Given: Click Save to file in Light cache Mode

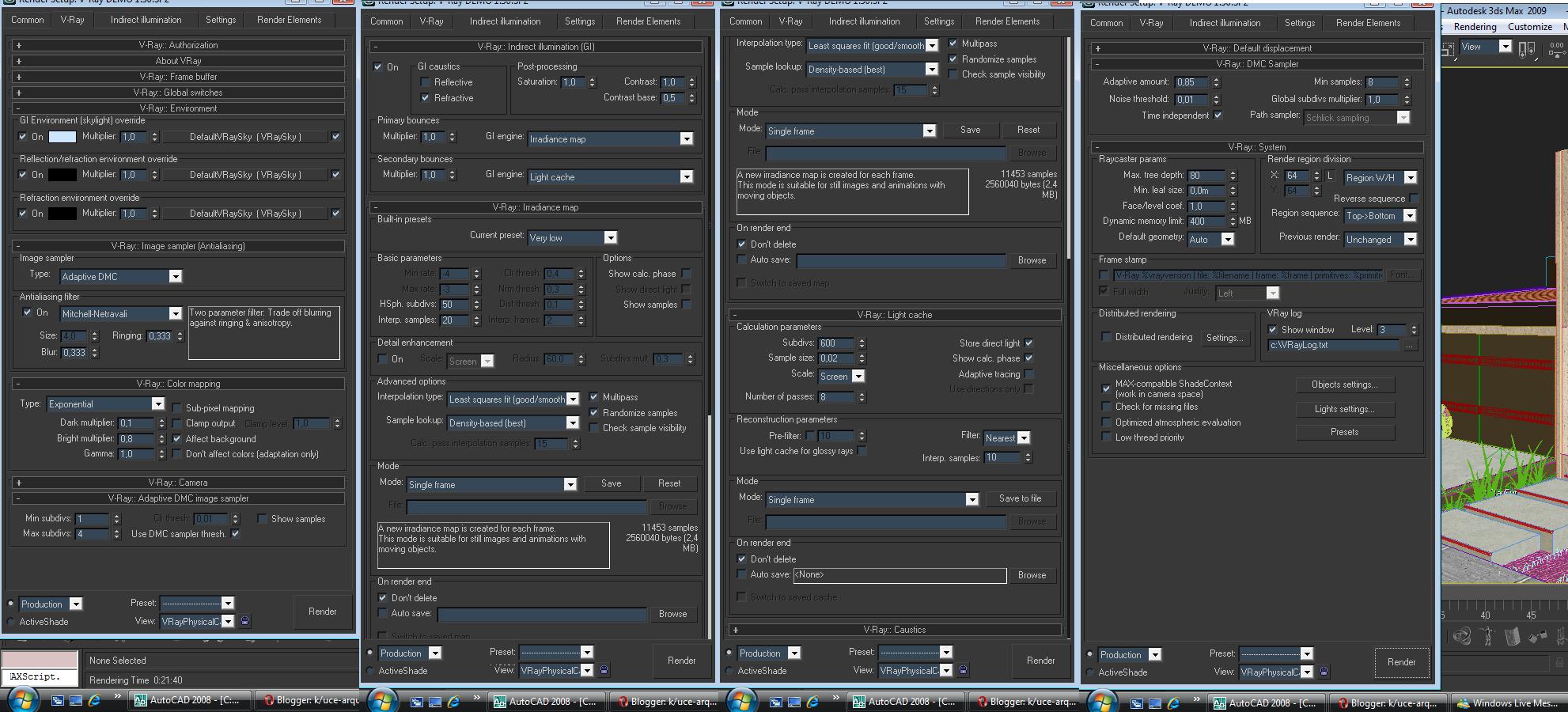Looking at the screenshot, I should point(1020,498).
